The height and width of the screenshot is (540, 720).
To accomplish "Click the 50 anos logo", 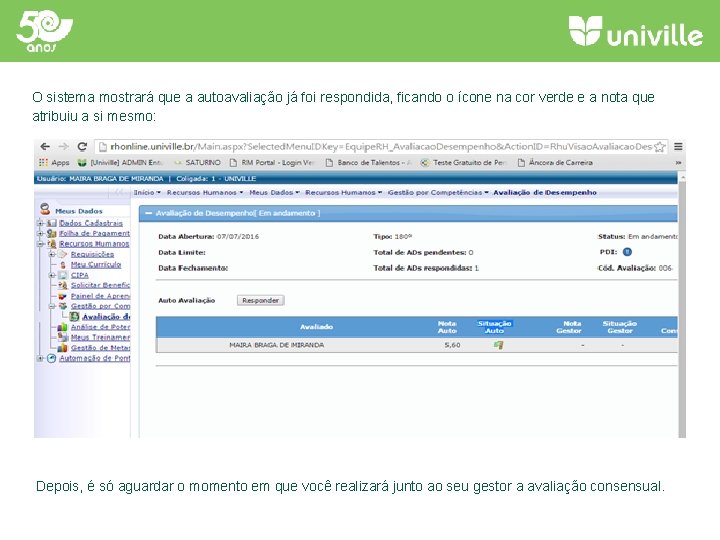I will click(44, 31).
